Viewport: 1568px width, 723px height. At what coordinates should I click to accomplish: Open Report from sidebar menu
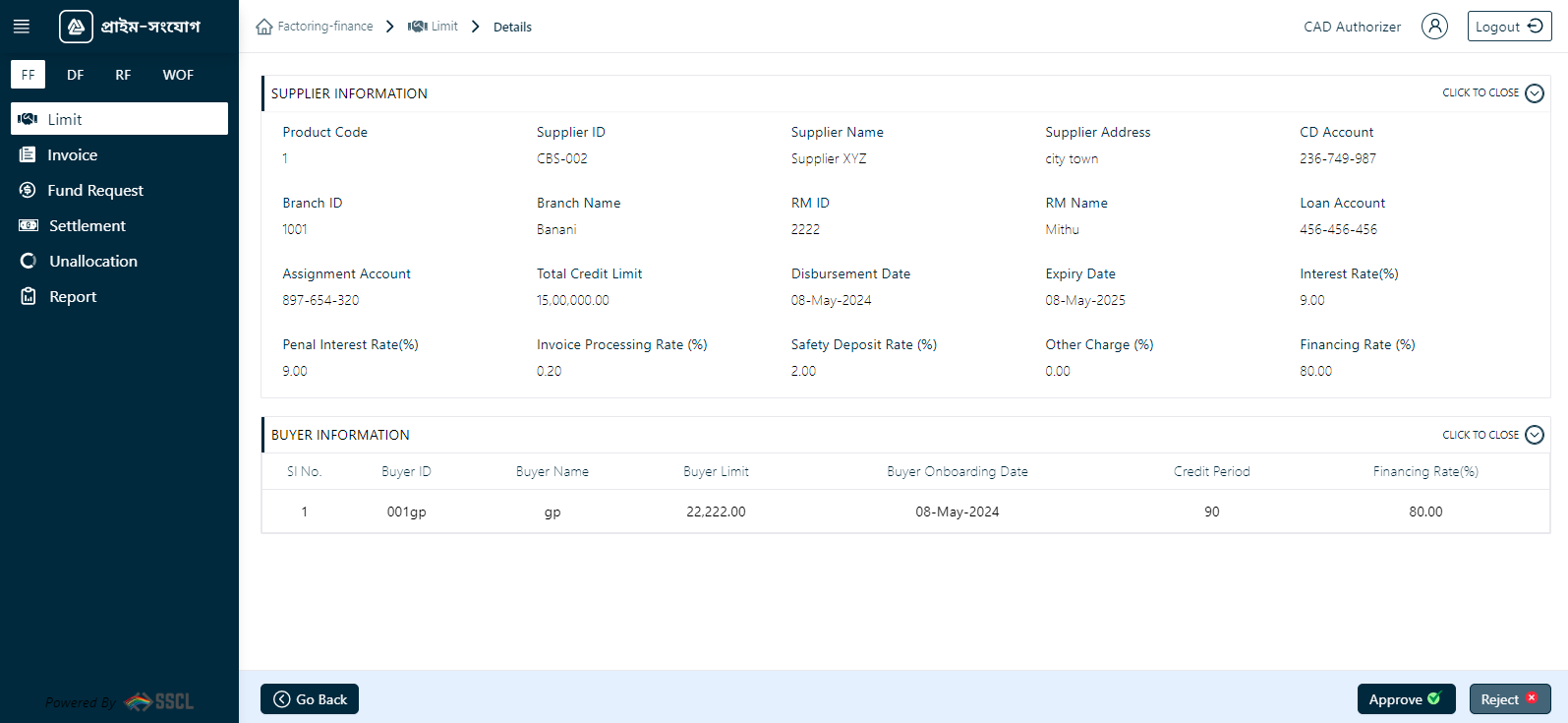[120, 296]
